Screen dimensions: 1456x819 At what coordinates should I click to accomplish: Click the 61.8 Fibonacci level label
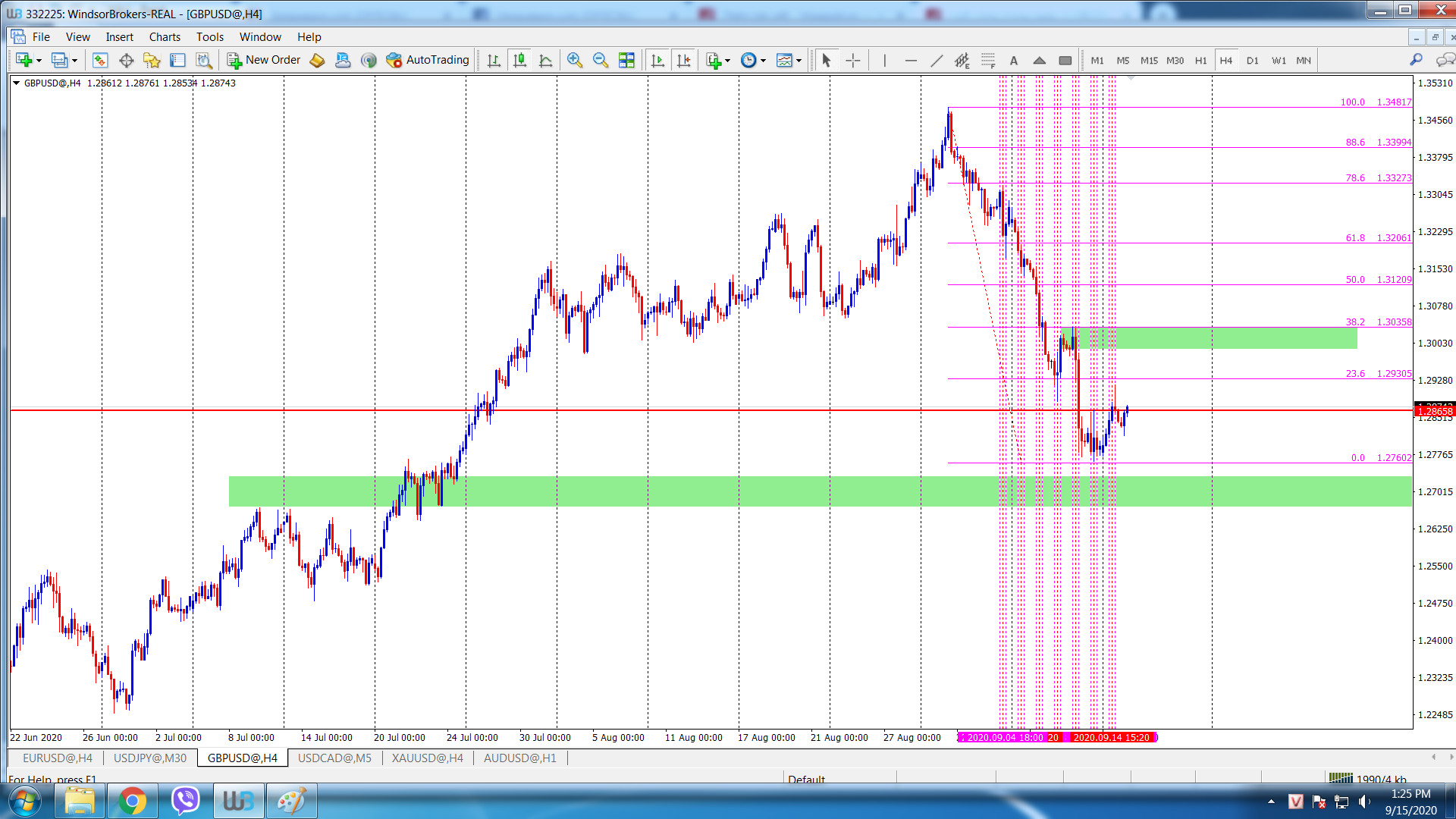[x=1379, y=237]
